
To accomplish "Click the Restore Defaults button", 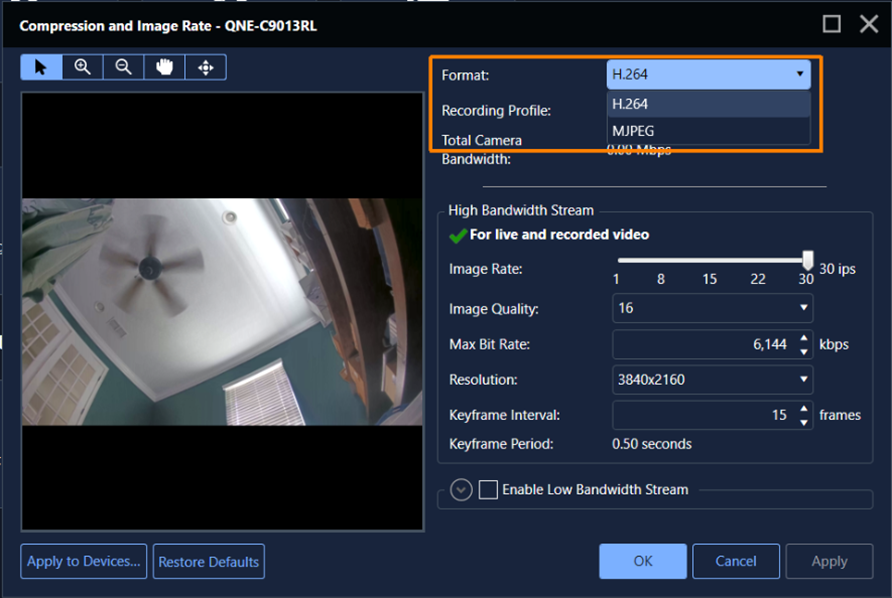I will tap(209, 562).
